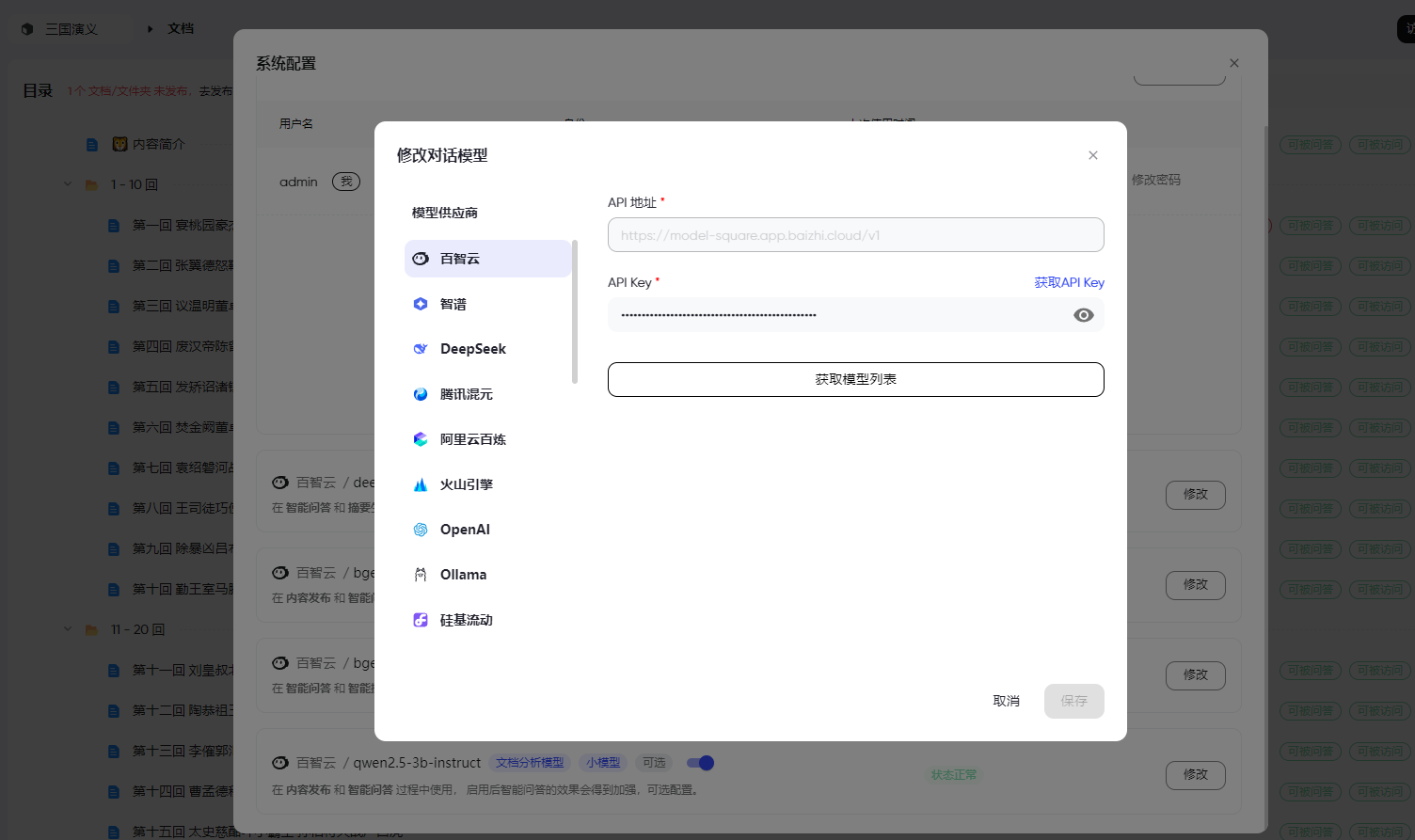Screen dimensions: 1415x840
Task: Select 百智云 in provider list
Action: pos(487,259)
